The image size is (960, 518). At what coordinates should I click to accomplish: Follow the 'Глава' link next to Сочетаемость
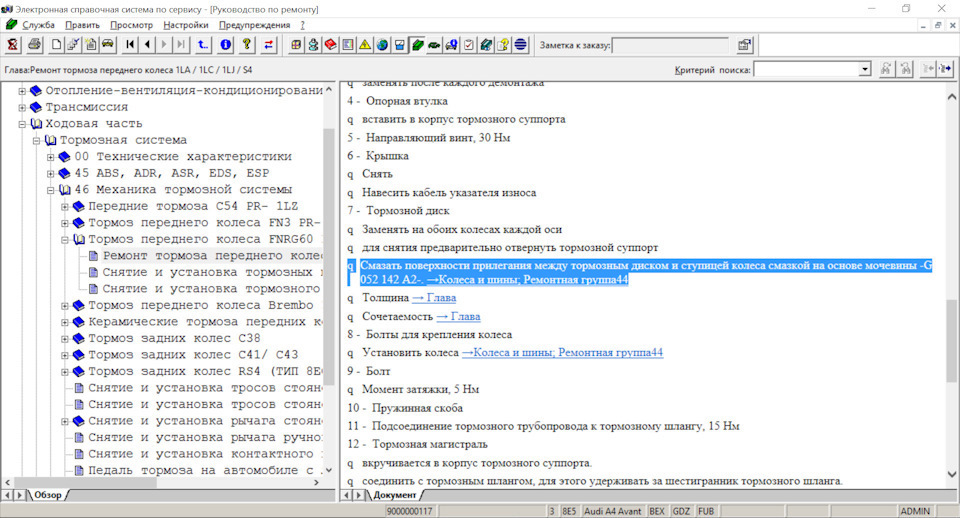point(459,316)
